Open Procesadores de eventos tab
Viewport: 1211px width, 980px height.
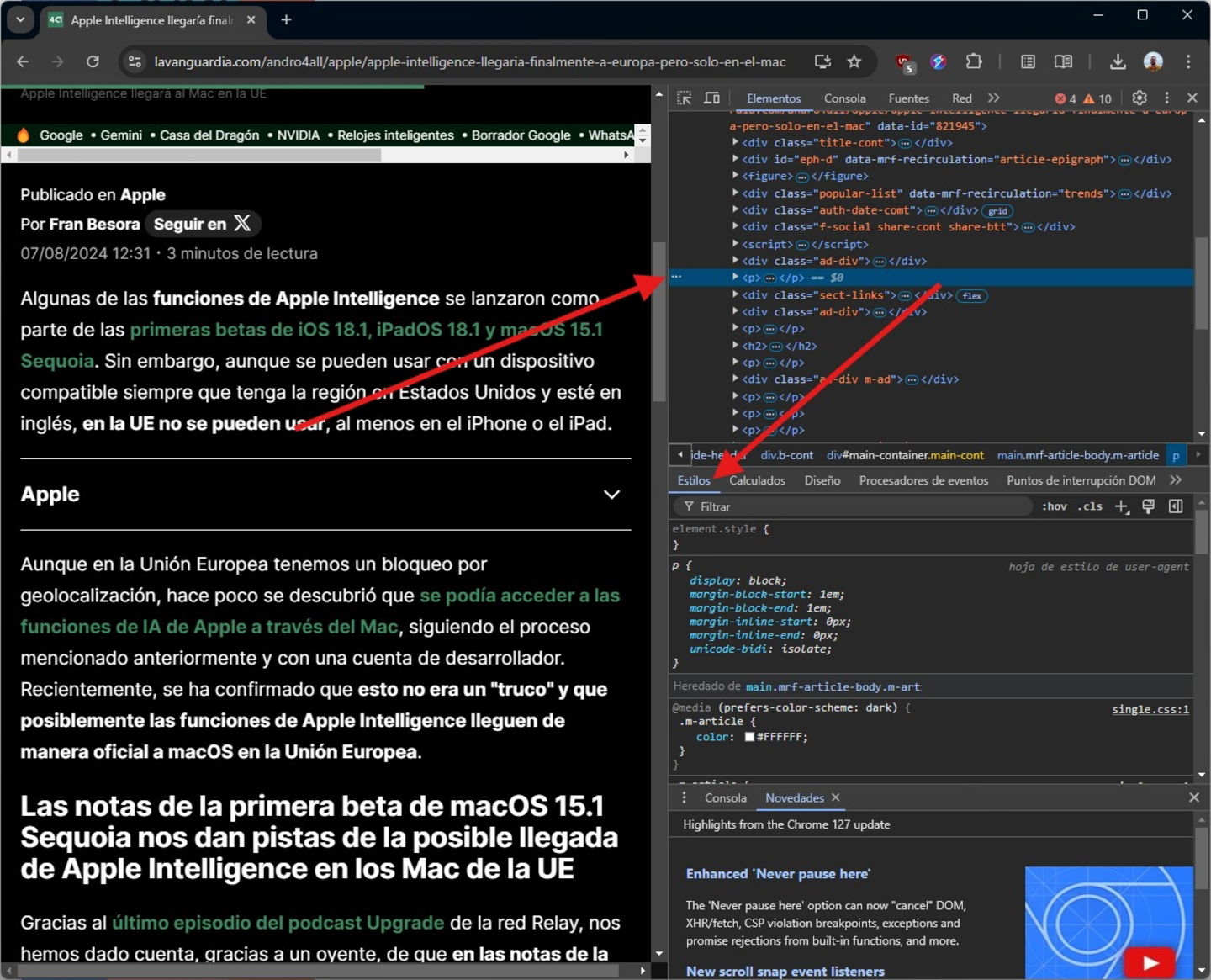click(x=923, y=480)
